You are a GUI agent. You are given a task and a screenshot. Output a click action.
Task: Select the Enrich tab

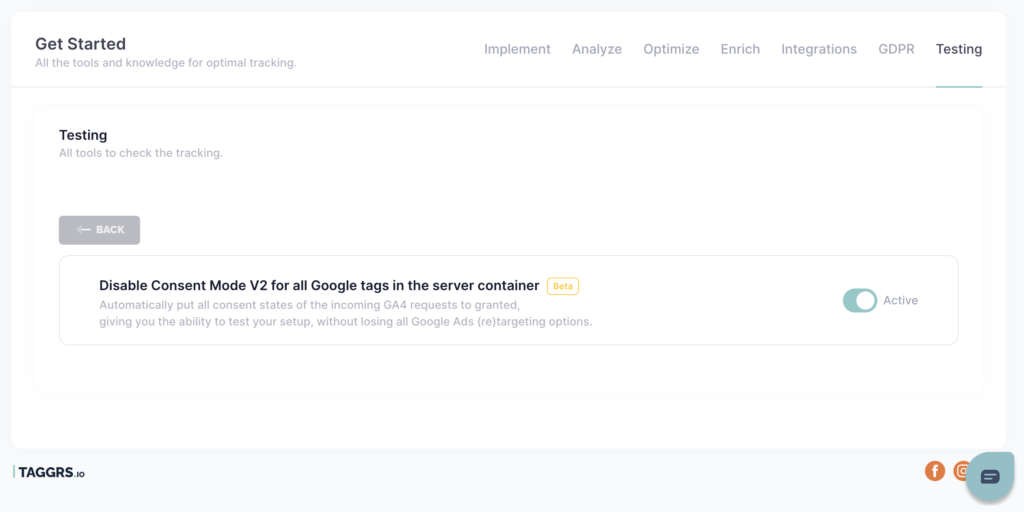click(740, 49)
